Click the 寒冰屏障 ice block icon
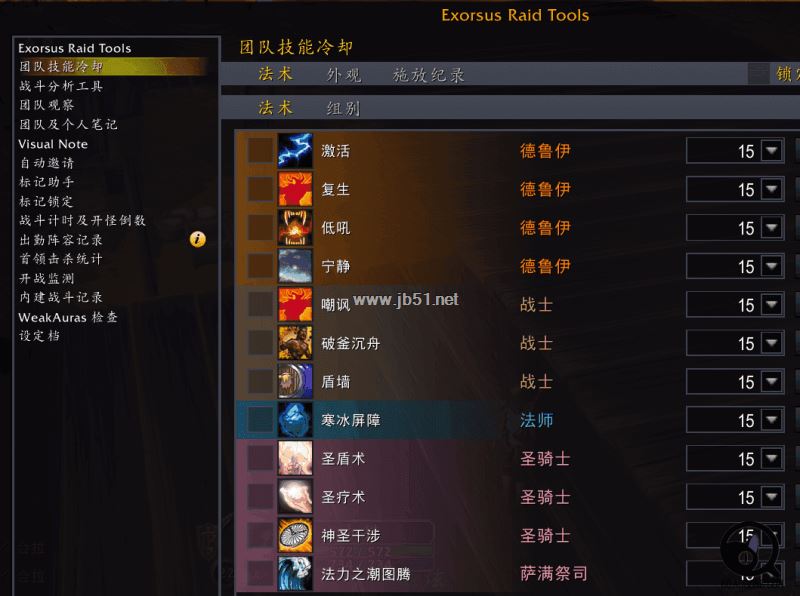Screen dimensions: 800x596 point(295,420)
